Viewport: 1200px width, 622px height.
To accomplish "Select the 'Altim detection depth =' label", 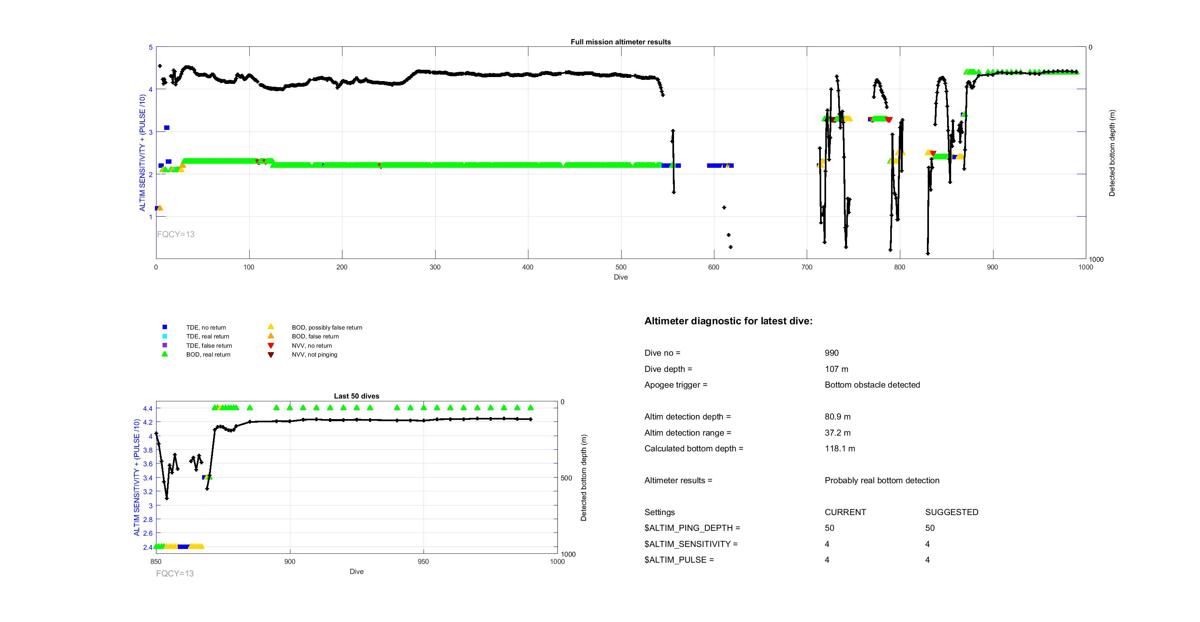I will pyautogui.click(x=688, y=416).
